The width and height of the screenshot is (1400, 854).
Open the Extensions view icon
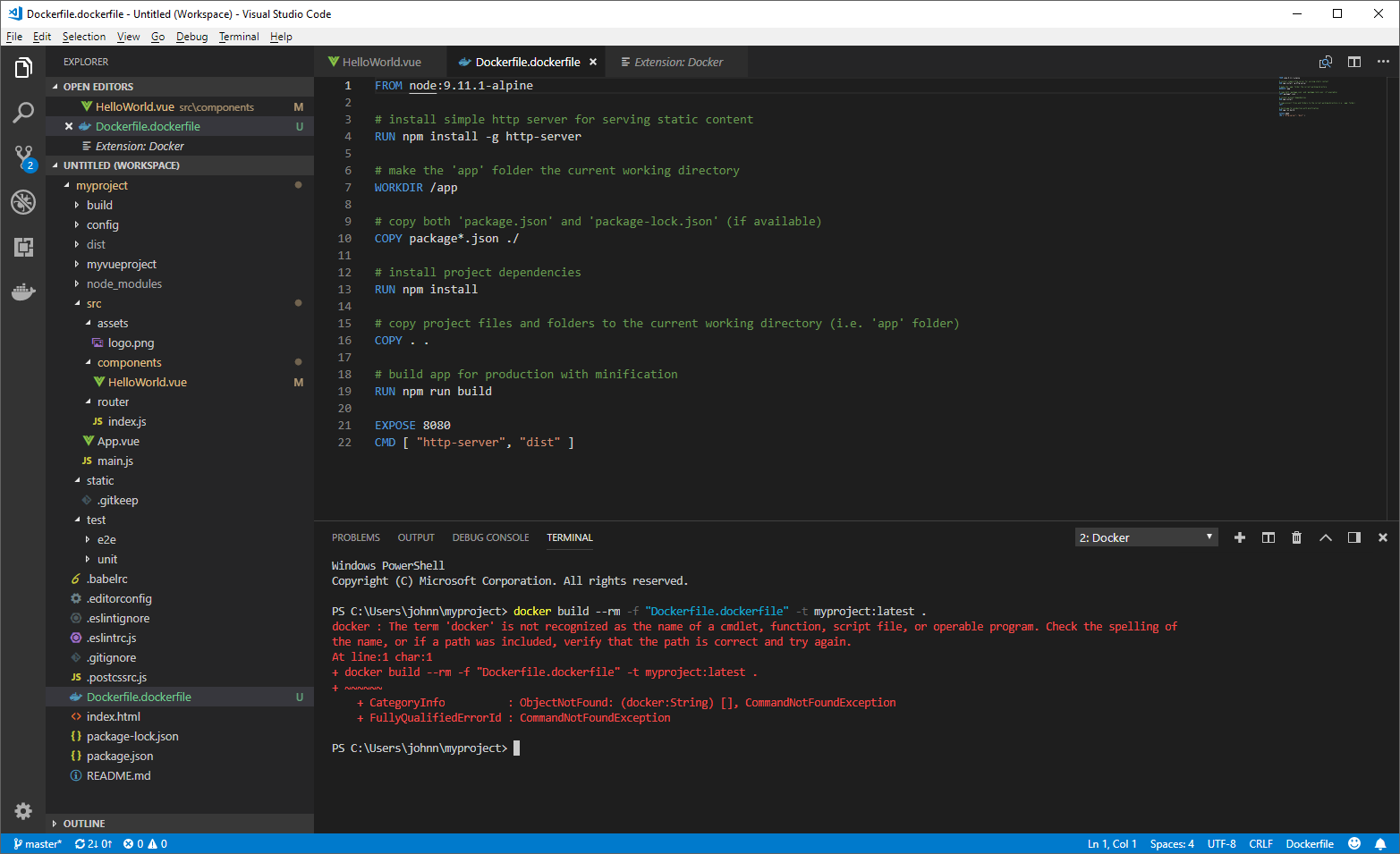click(x=23, y=247)
